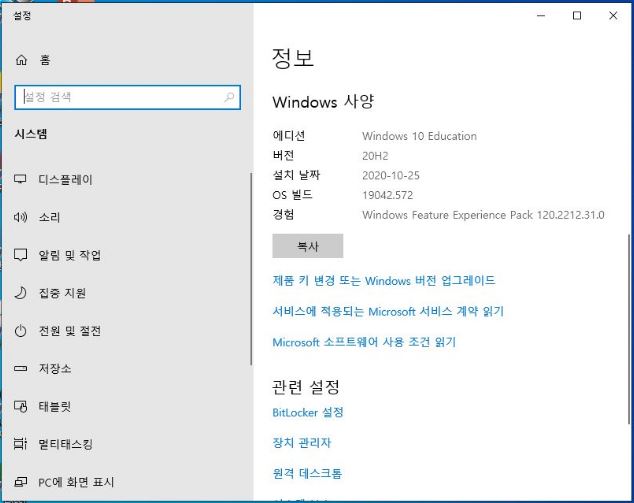The image size is (634, 503).
Task: Minimize the 설정 window
Action: (541, 16)
